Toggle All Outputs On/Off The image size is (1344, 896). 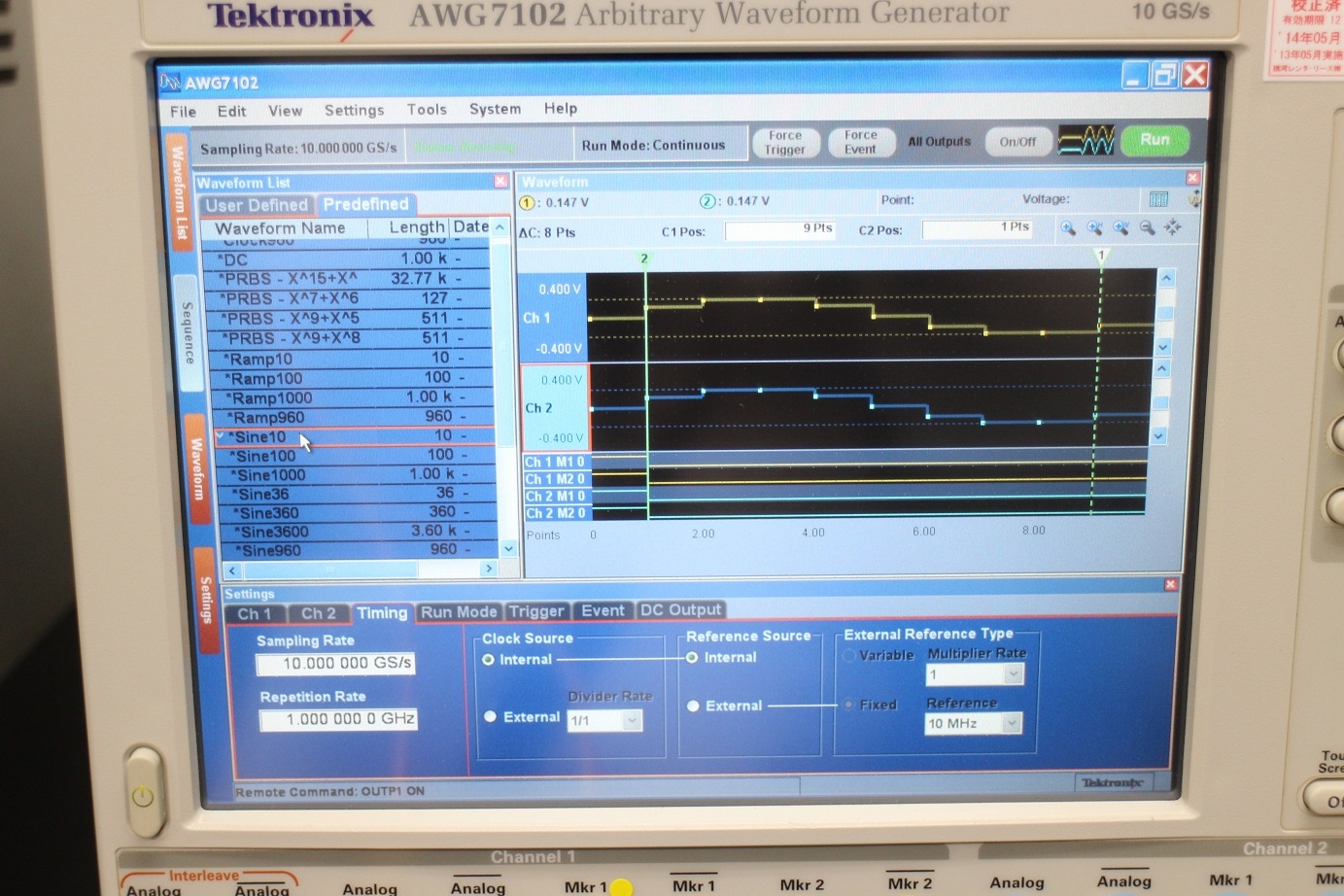(x=1017, y=142)
